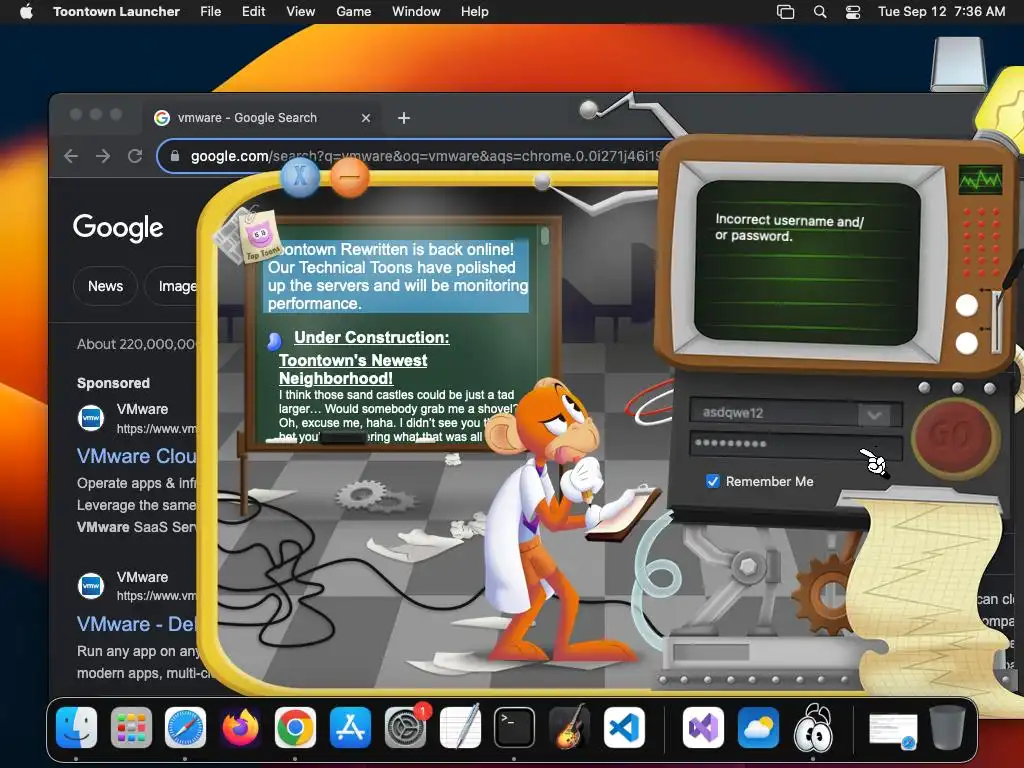Open Safari from the Dock
This screenshot has height=768, width=1024.
pyautogui.click(x=185, y=728)
